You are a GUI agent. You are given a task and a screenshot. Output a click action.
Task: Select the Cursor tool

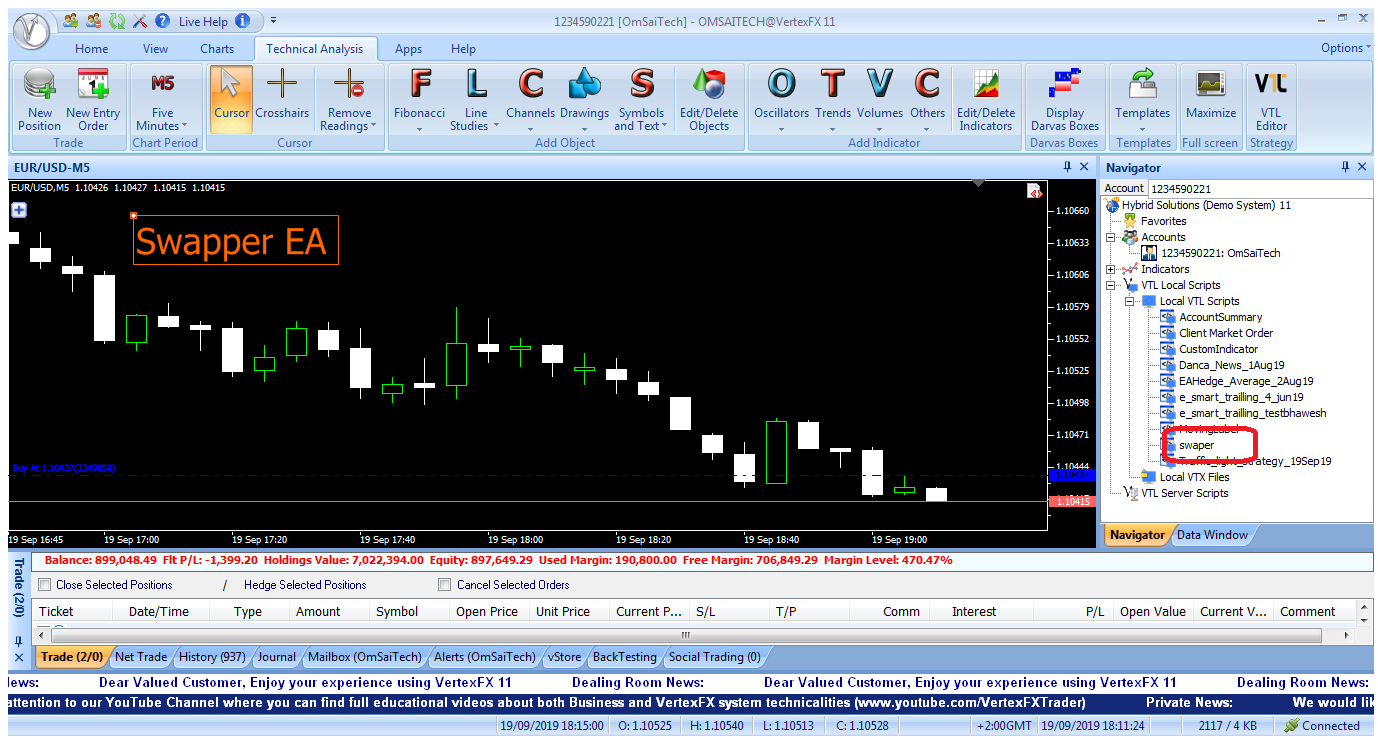point(231,100)
